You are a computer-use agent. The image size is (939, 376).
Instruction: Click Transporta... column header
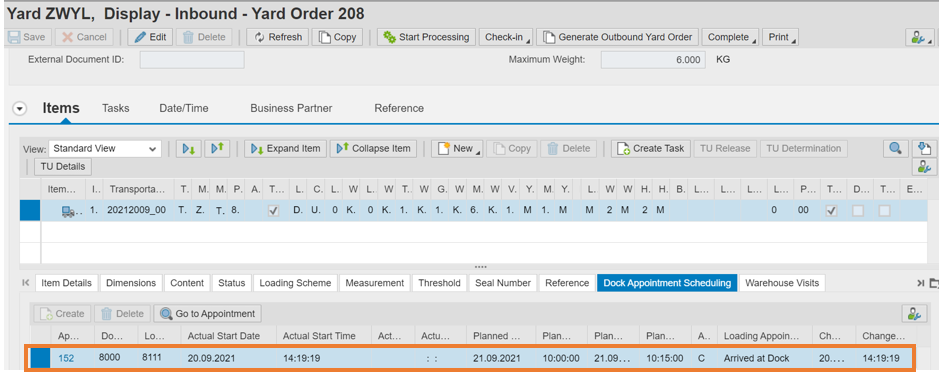click(139, 189)
